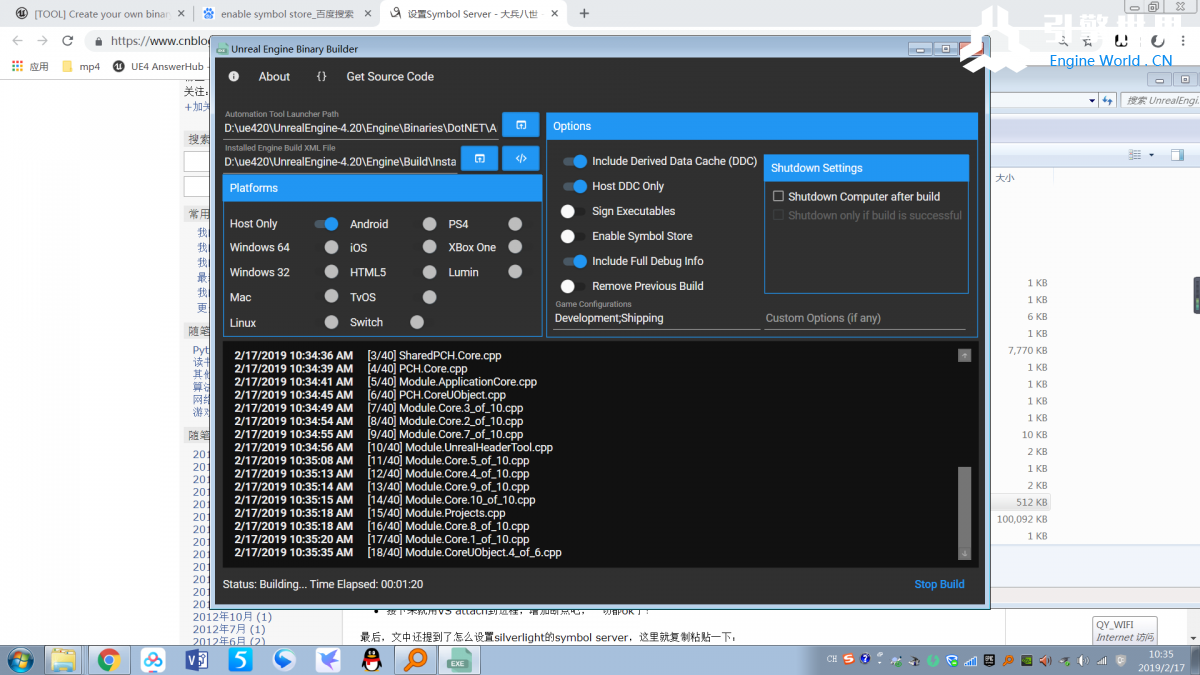
Task: Browse for Installed Engine Build XML file
Action: (479, 158)
